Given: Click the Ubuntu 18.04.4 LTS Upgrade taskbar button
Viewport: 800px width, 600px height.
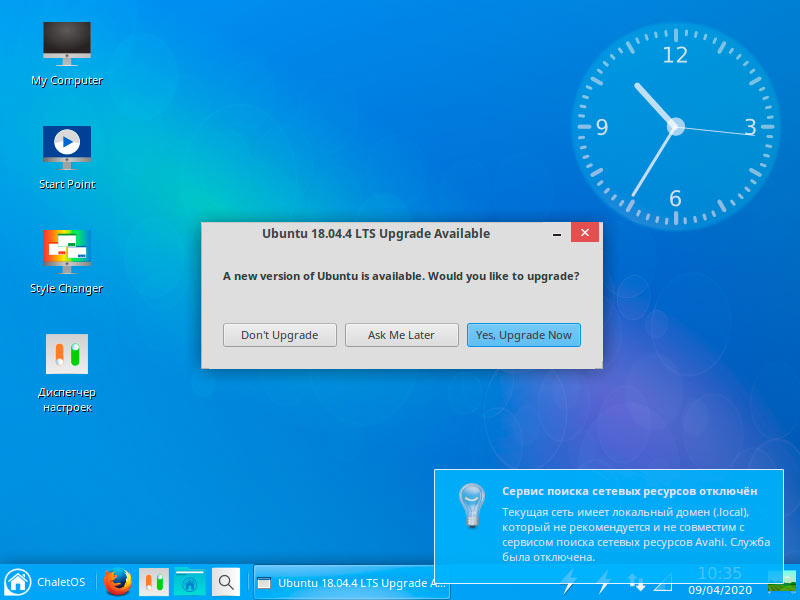Looking at the screenshot, I should click(x=352, y=582).
